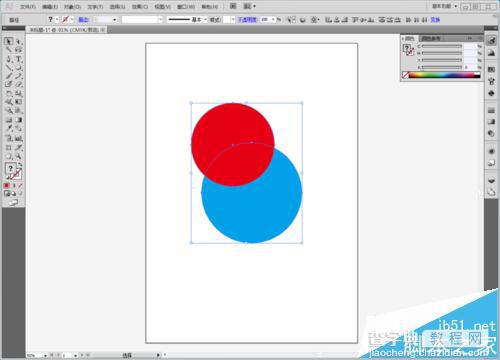Viewport: 500px width, 360px height.
Task: Select the Artboard tool in toolbox
Action: (9, 147)
